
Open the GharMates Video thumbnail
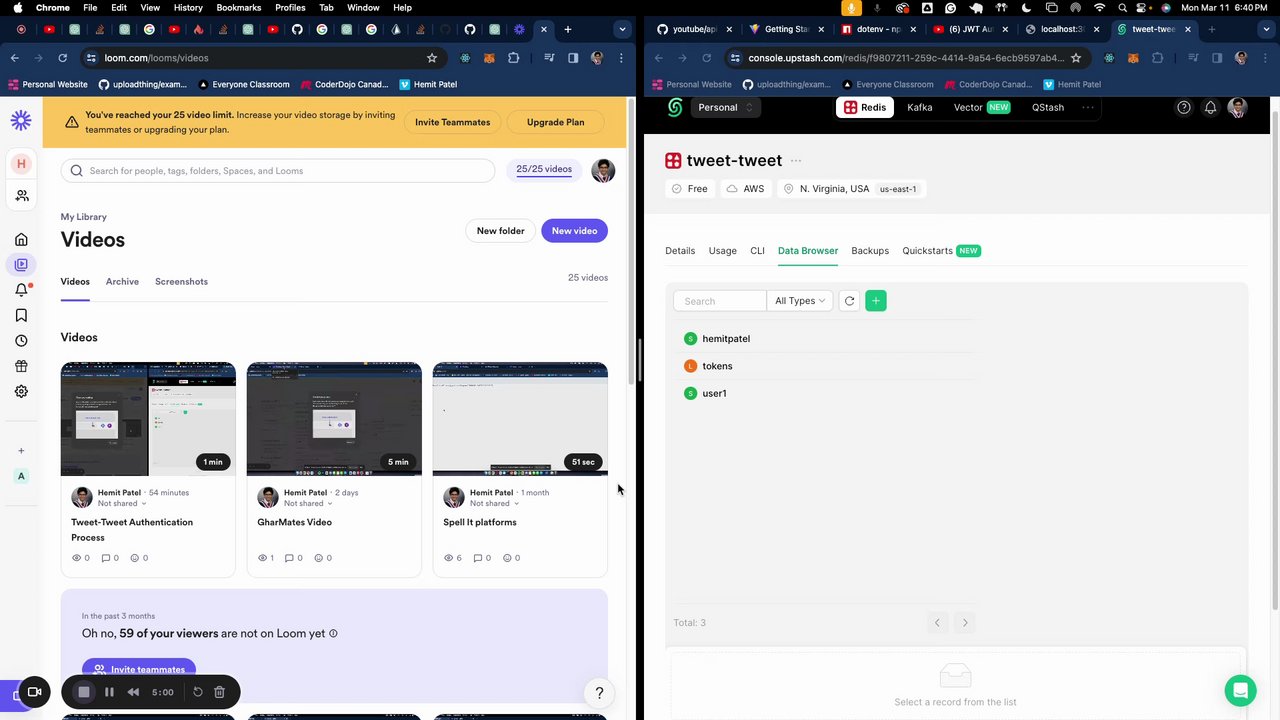(x=334, y=419)
